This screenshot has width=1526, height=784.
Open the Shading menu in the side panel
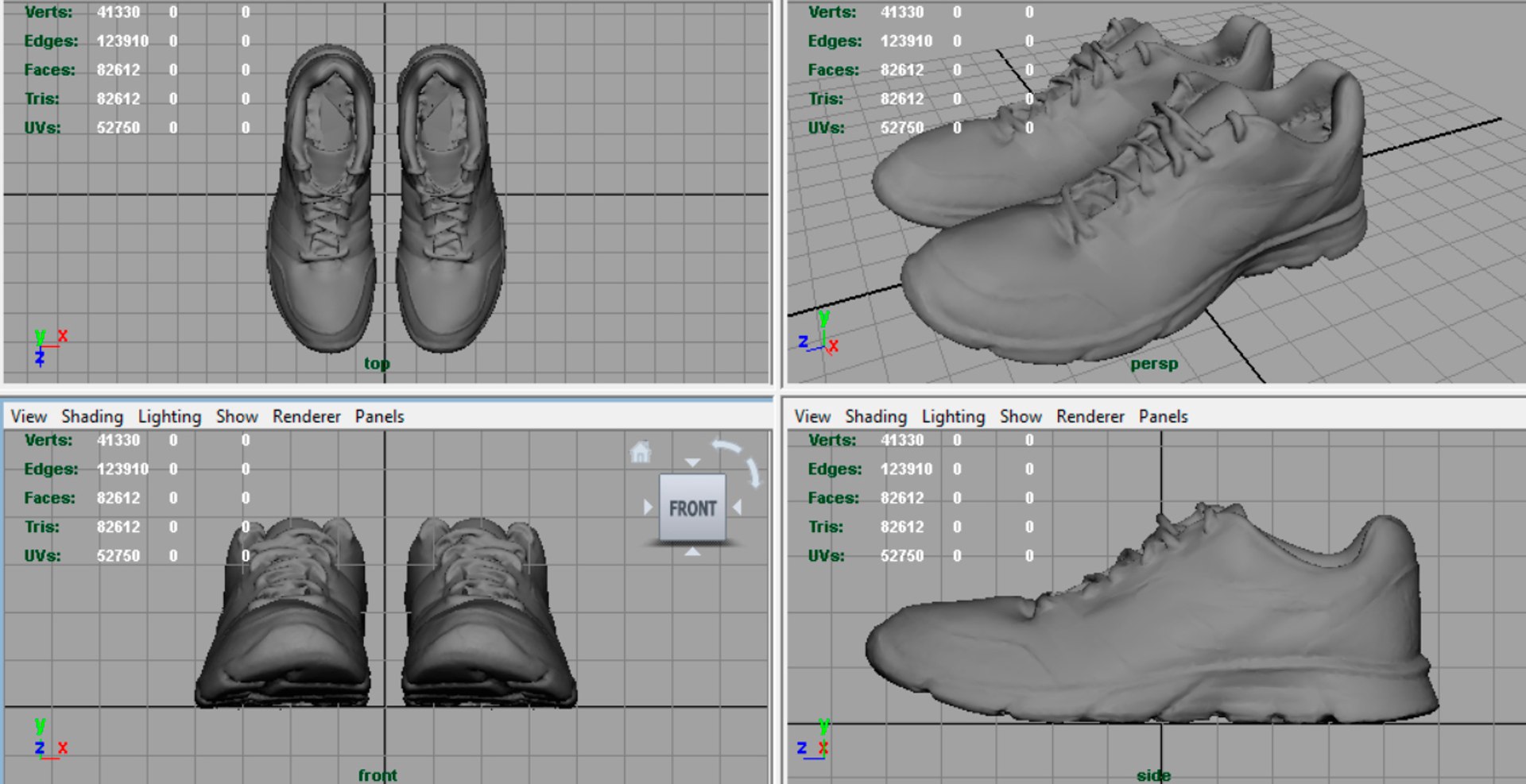click(876, 416)
